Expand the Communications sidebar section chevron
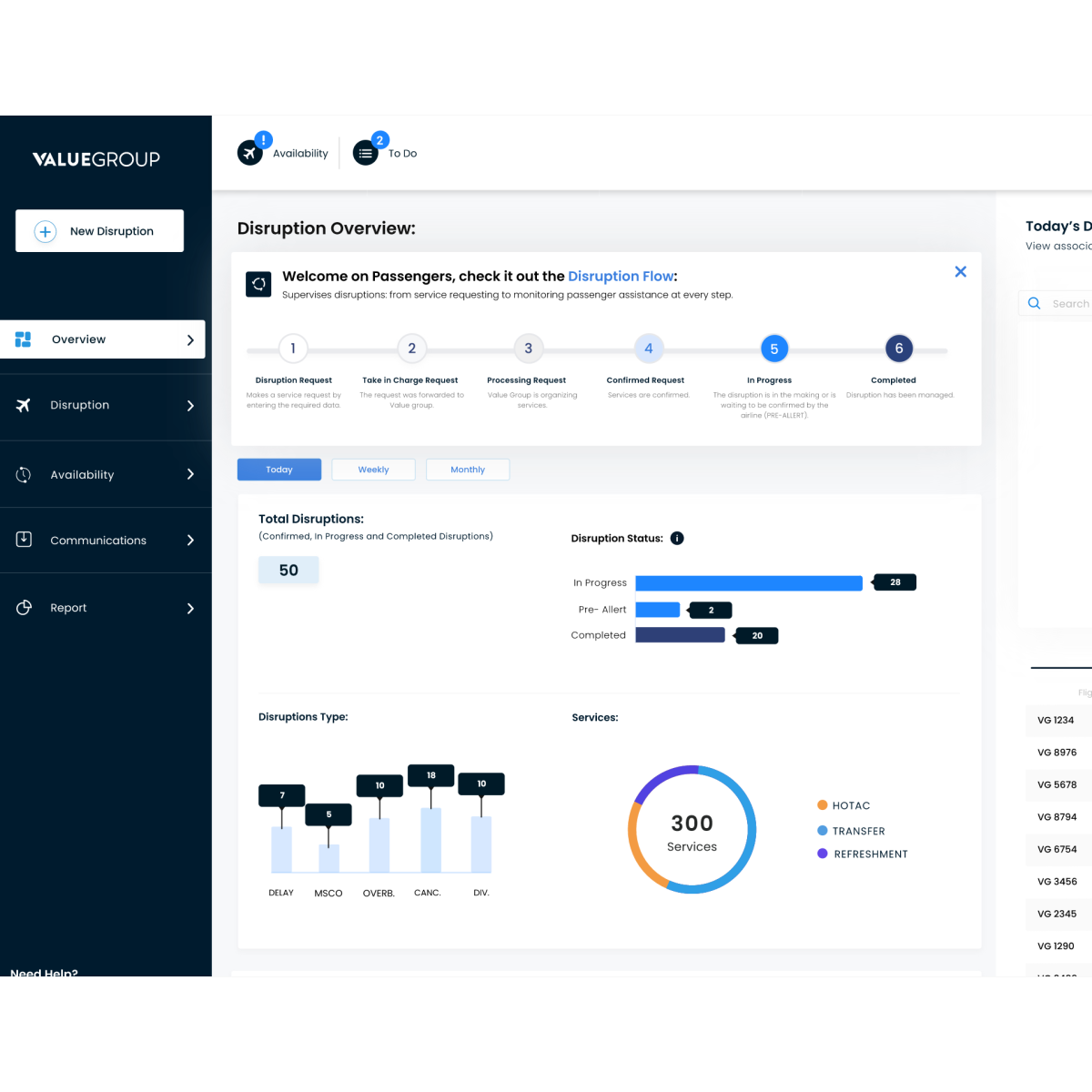 (x=190, y=540)
